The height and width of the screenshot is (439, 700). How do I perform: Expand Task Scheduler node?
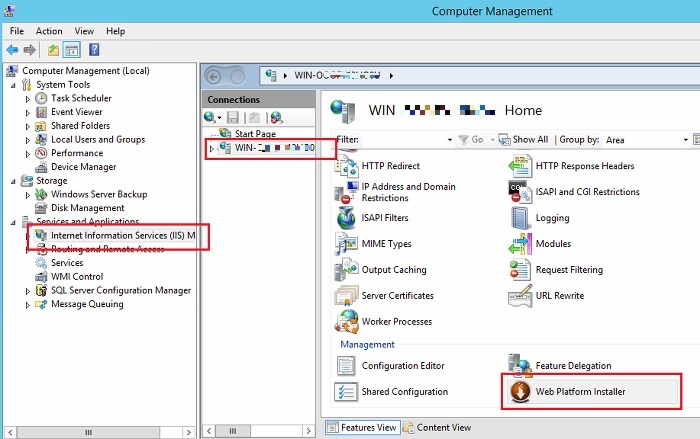coord(28,99)
